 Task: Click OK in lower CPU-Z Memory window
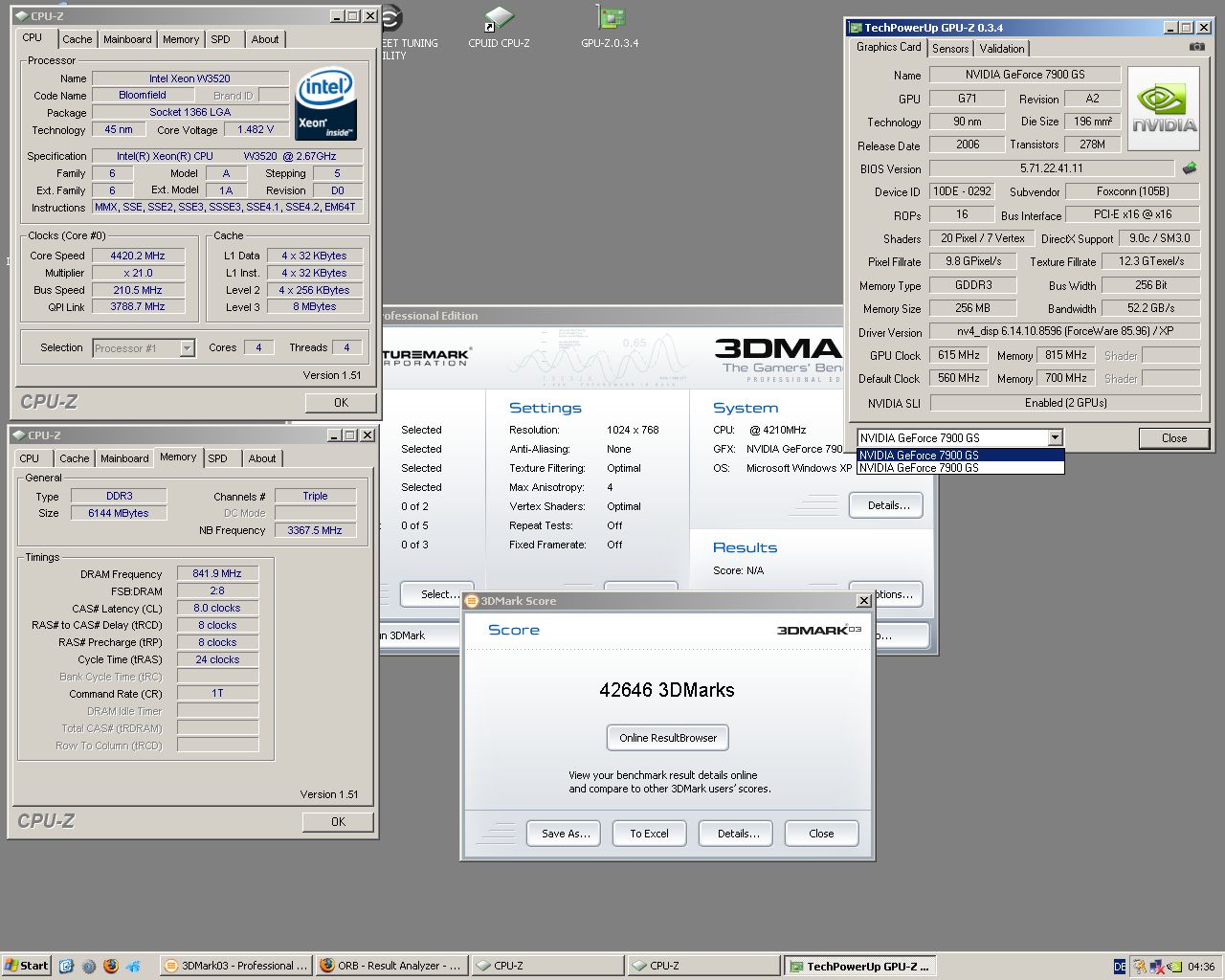pyautogui.click(x=338, y=822)
